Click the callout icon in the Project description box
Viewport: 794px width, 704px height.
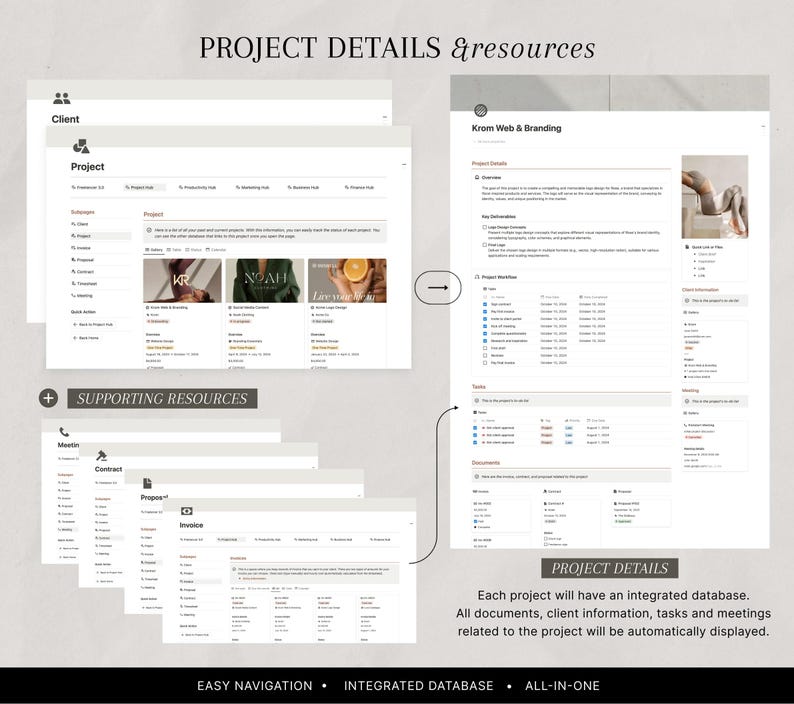(149, 230)
